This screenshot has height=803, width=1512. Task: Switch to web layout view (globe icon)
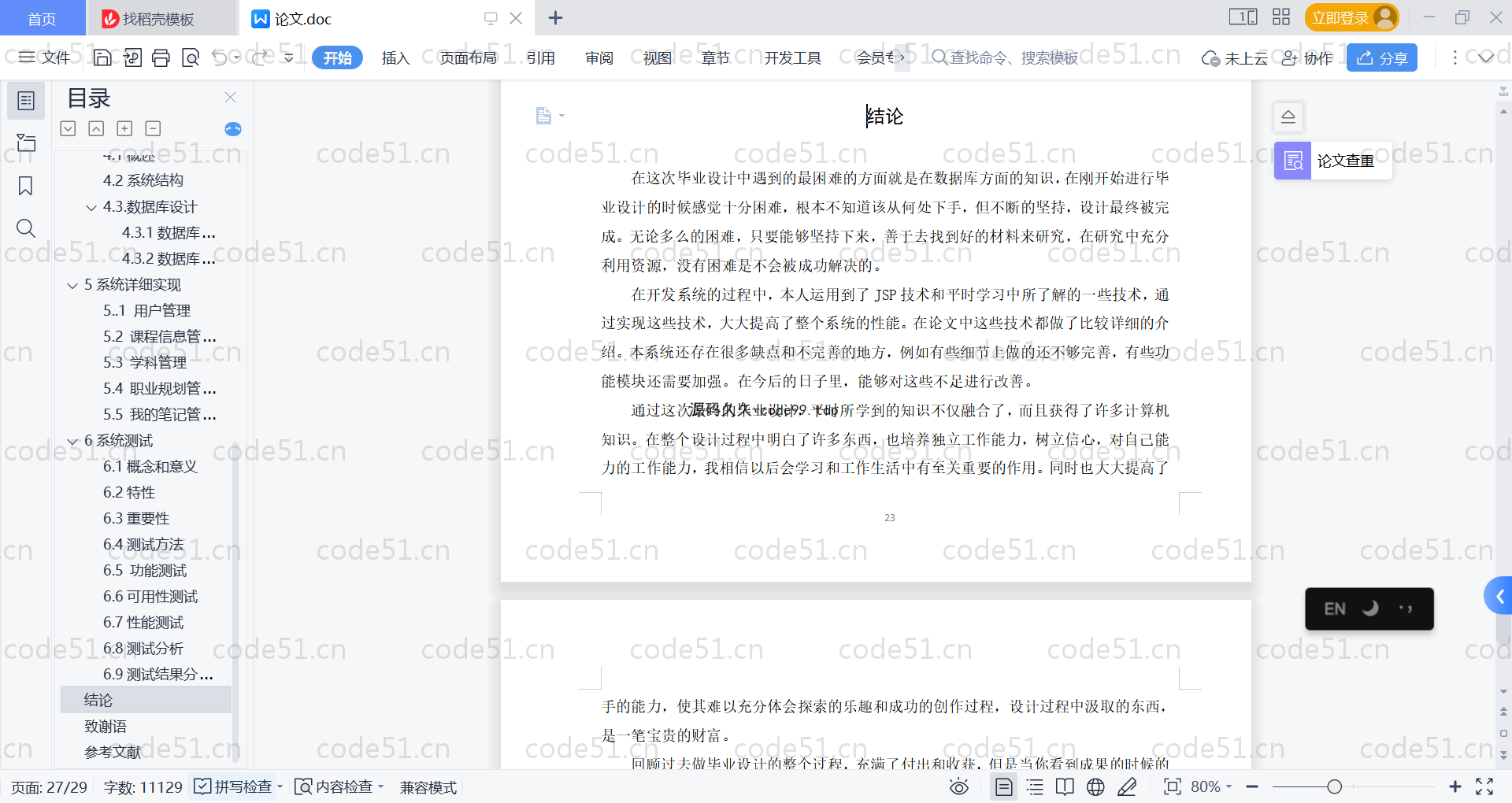[1095, 786]
